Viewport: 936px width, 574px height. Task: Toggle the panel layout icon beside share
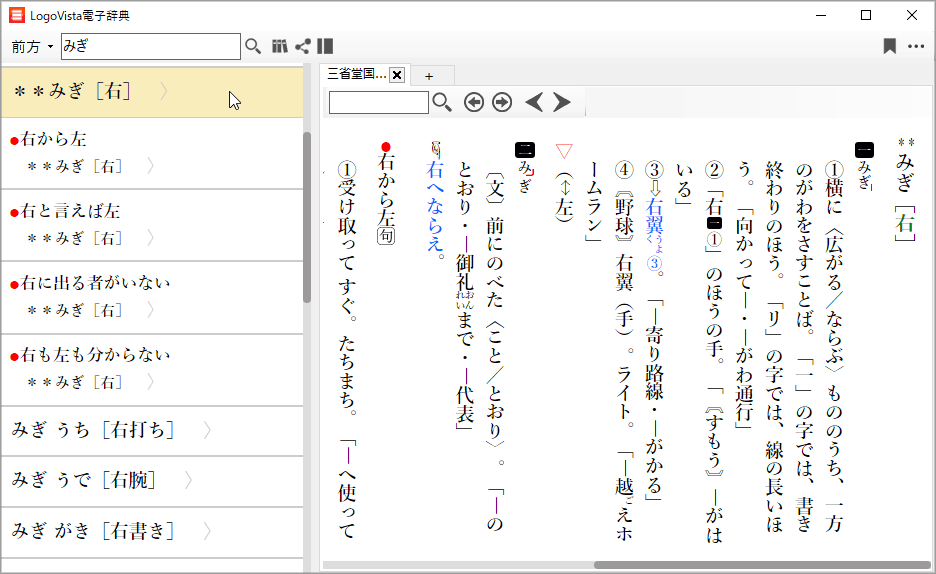point(325,46)
